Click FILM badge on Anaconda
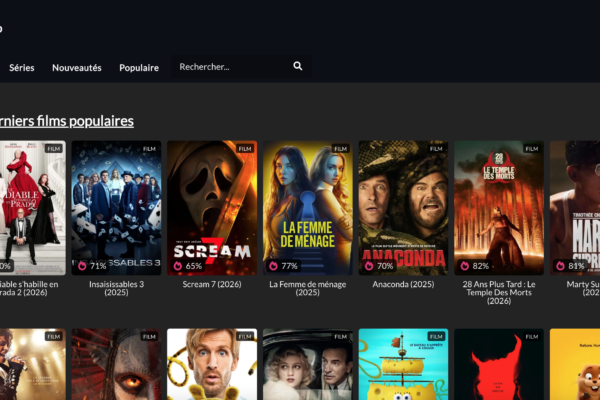Viewport: 600px width, 400px height. click(436, 149)
